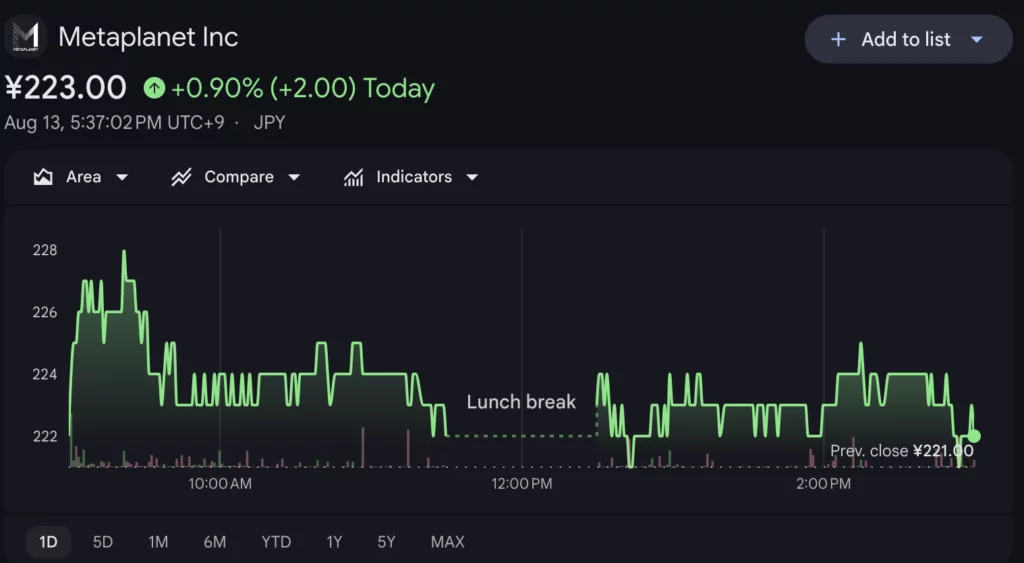Select the 1D time range tab
1024x563 pixels.
(48, 542)
